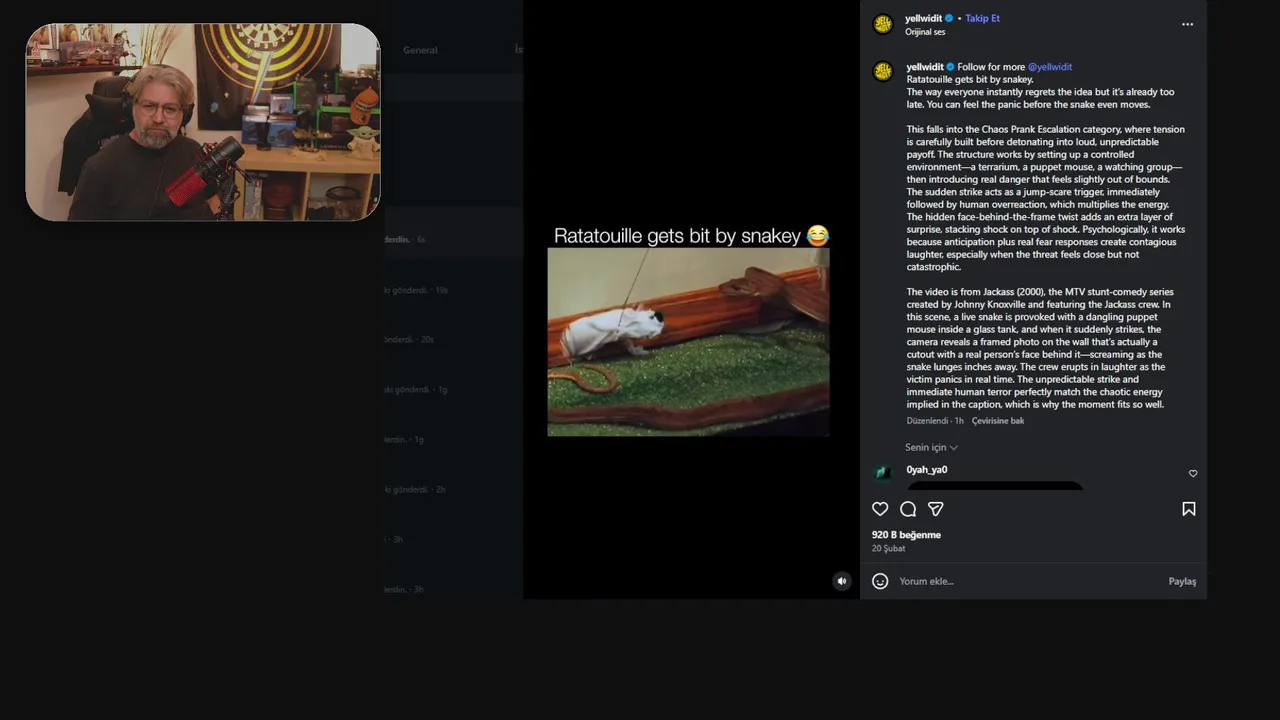Like the post with heart icon

pos(880,509)
